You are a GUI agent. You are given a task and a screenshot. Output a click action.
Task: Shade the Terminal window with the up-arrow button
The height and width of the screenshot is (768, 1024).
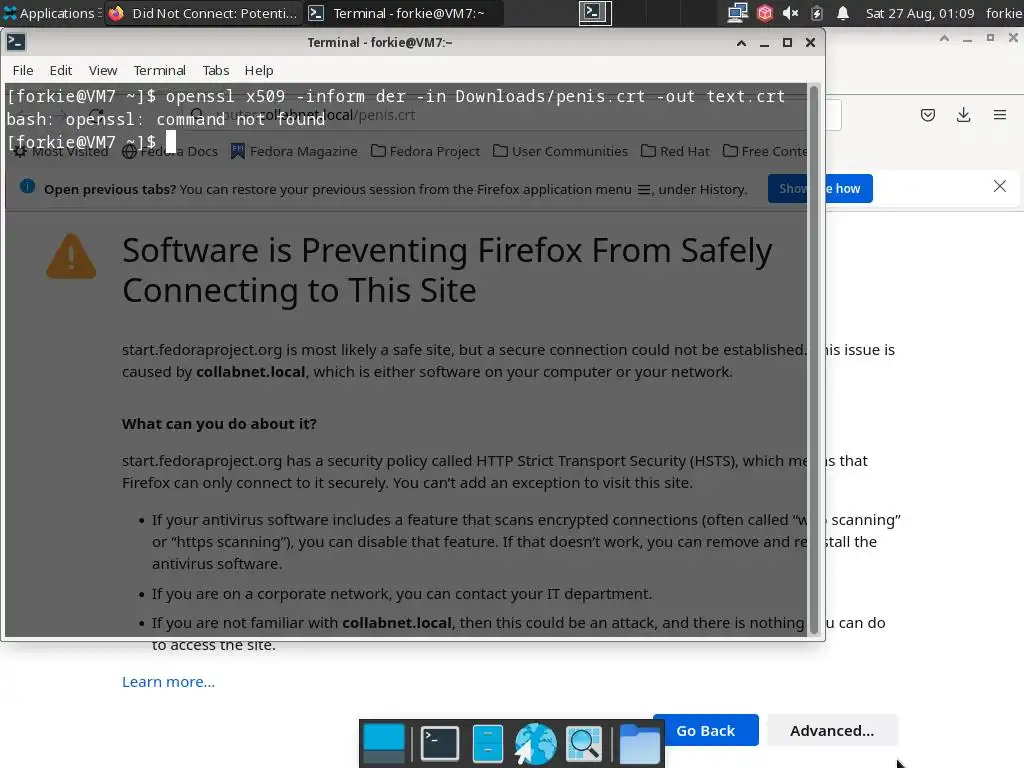741,43
